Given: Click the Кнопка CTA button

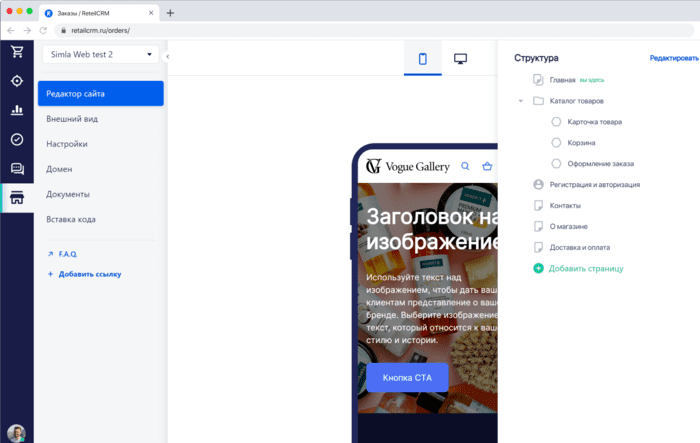Looking at the screenshot, I should click(407, 378).
